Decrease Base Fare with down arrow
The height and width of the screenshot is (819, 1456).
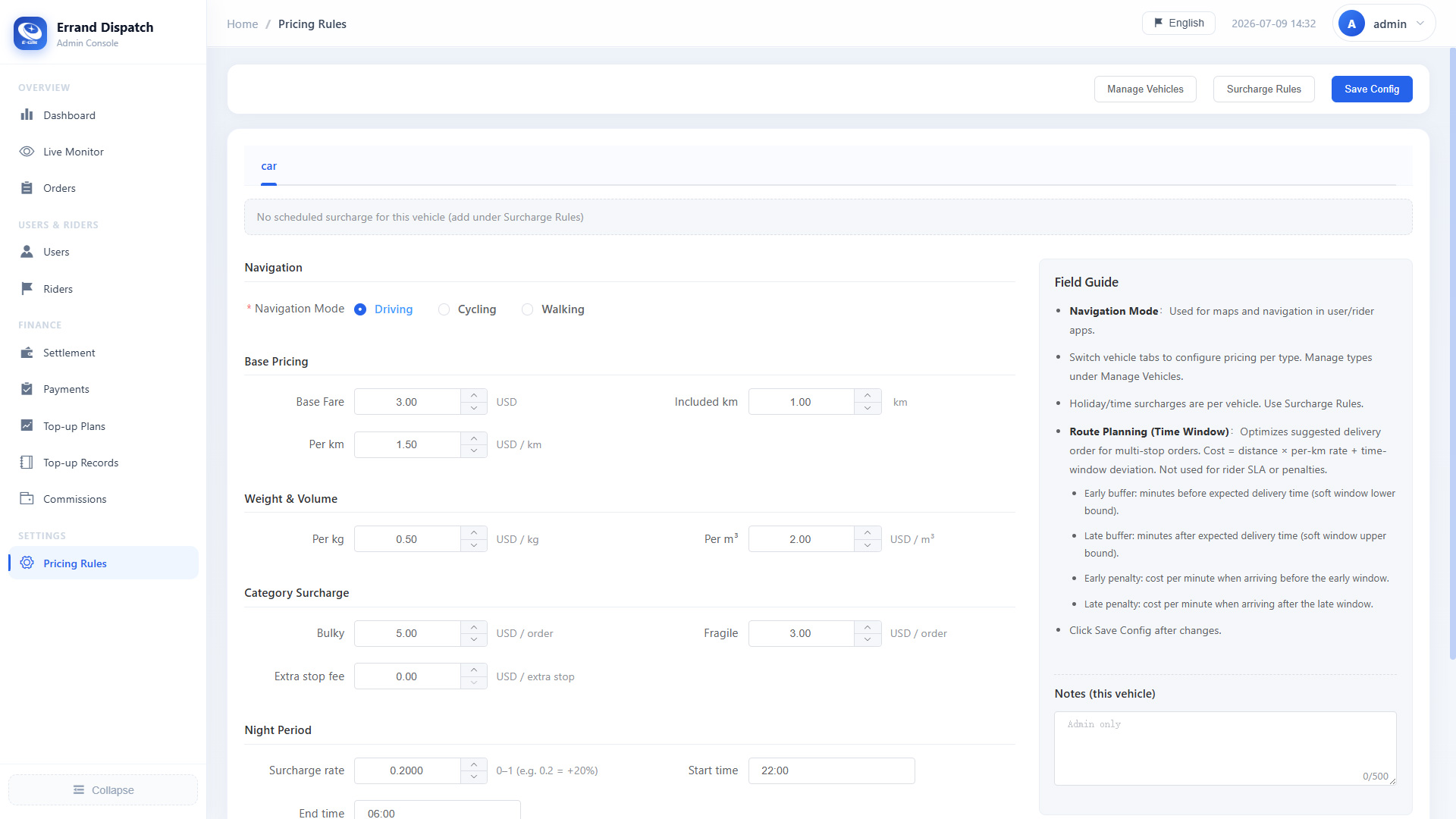click(x=474, y=408)
